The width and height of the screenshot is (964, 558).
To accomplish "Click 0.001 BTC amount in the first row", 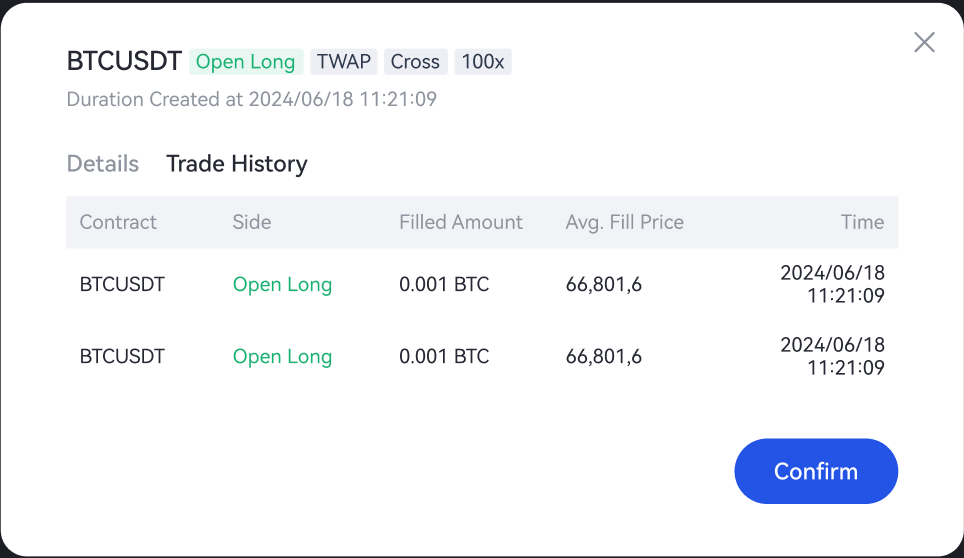I will 444,284.
